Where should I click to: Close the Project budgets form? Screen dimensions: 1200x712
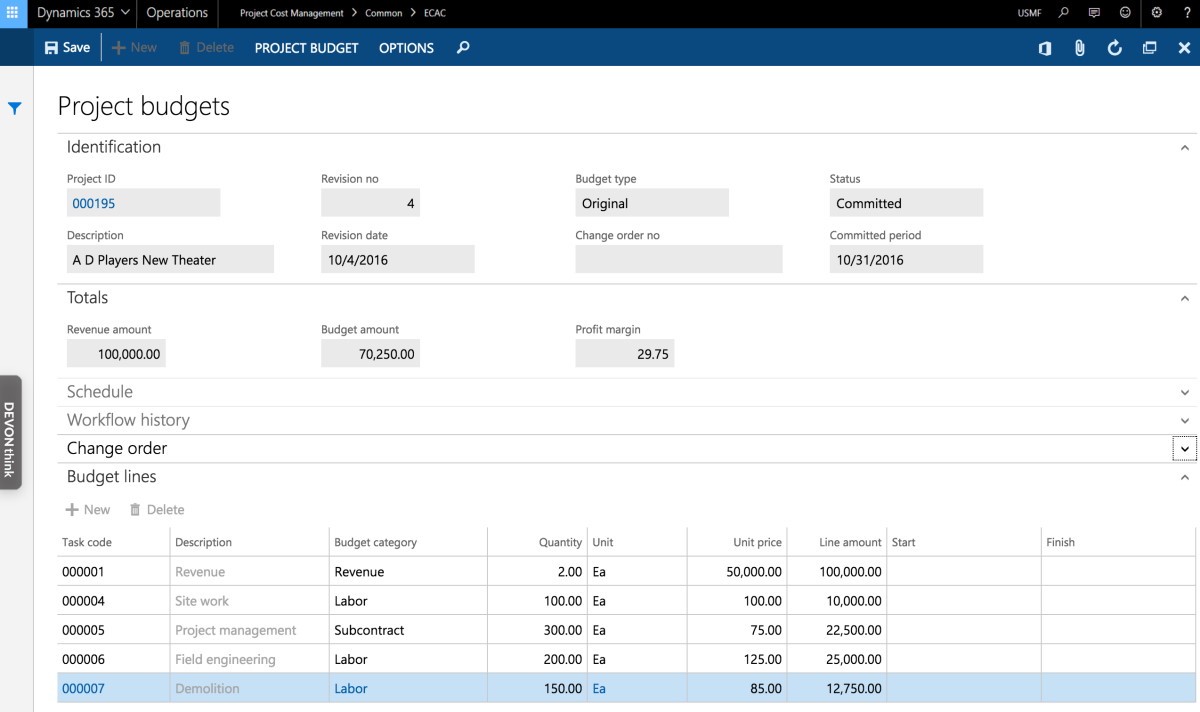click(1185, 48)
